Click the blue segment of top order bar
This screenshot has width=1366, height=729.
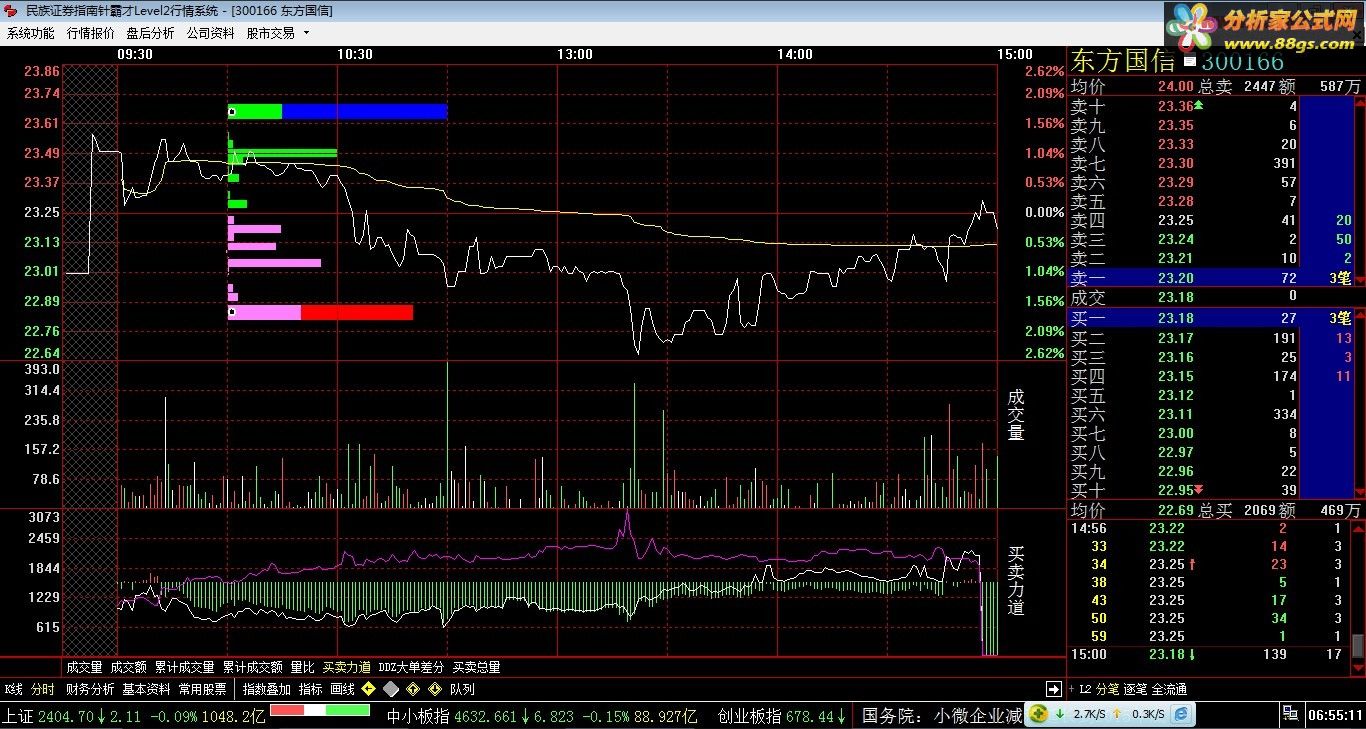coord(364,112)
